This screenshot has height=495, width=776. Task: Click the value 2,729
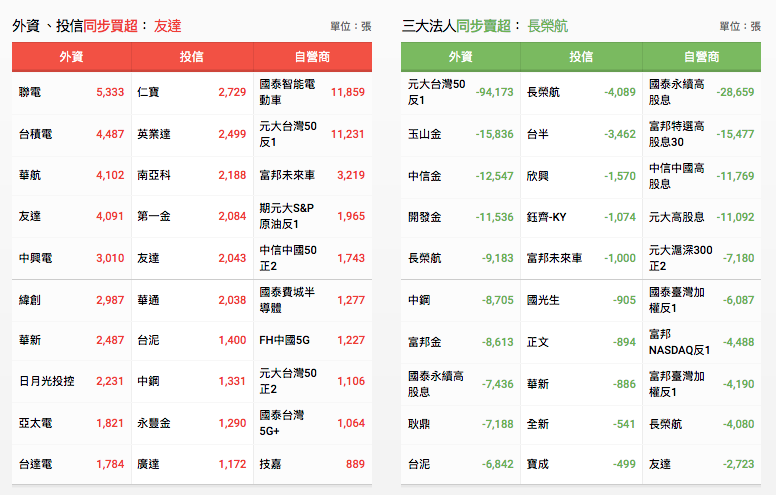click(232, 92)
